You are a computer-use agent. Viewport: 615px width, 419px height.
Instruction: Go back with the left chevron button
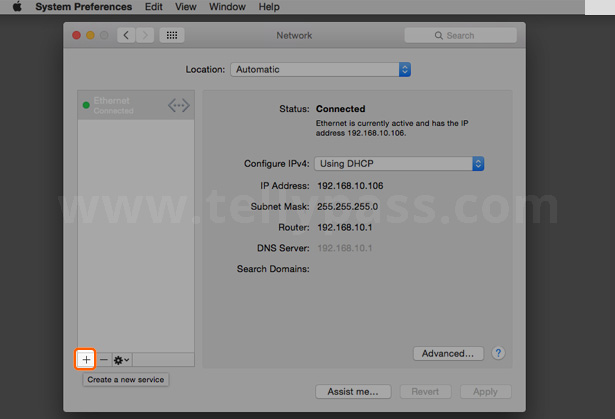[126, 35]
